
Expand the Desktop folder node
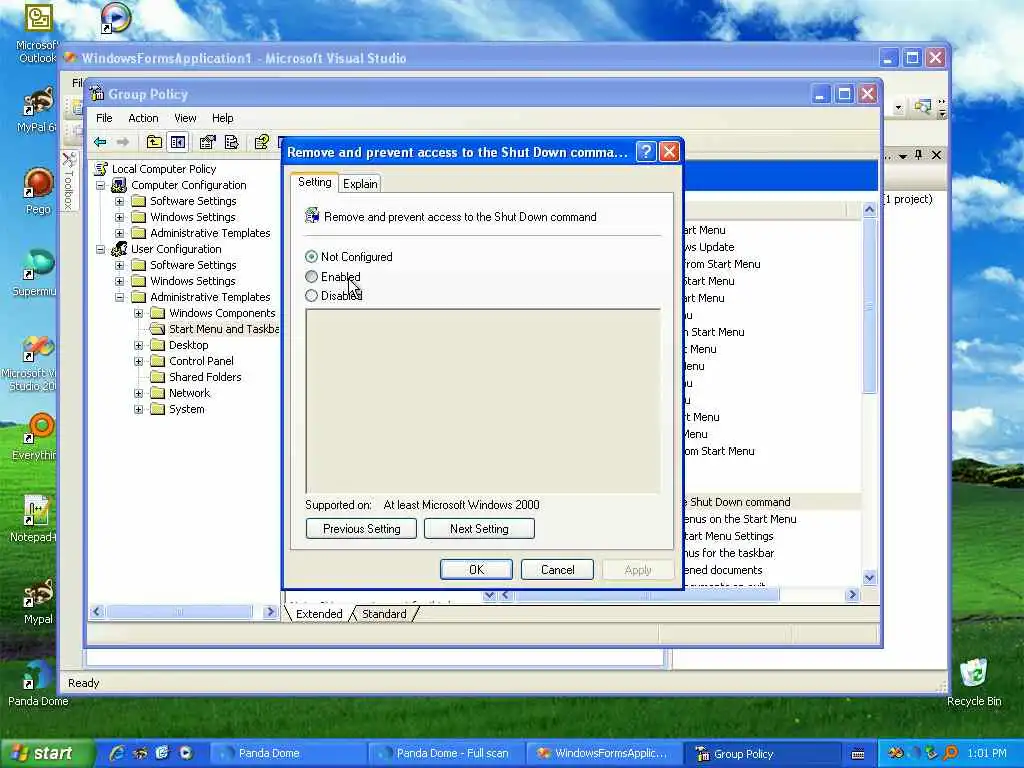[138, 345]
